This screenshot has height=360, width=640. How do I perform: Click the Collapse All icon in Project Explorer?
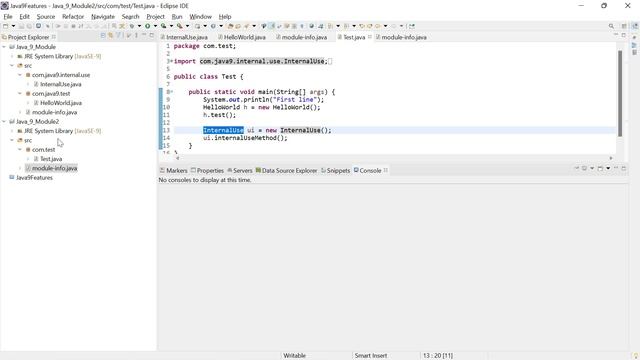(x=103, y=36)
